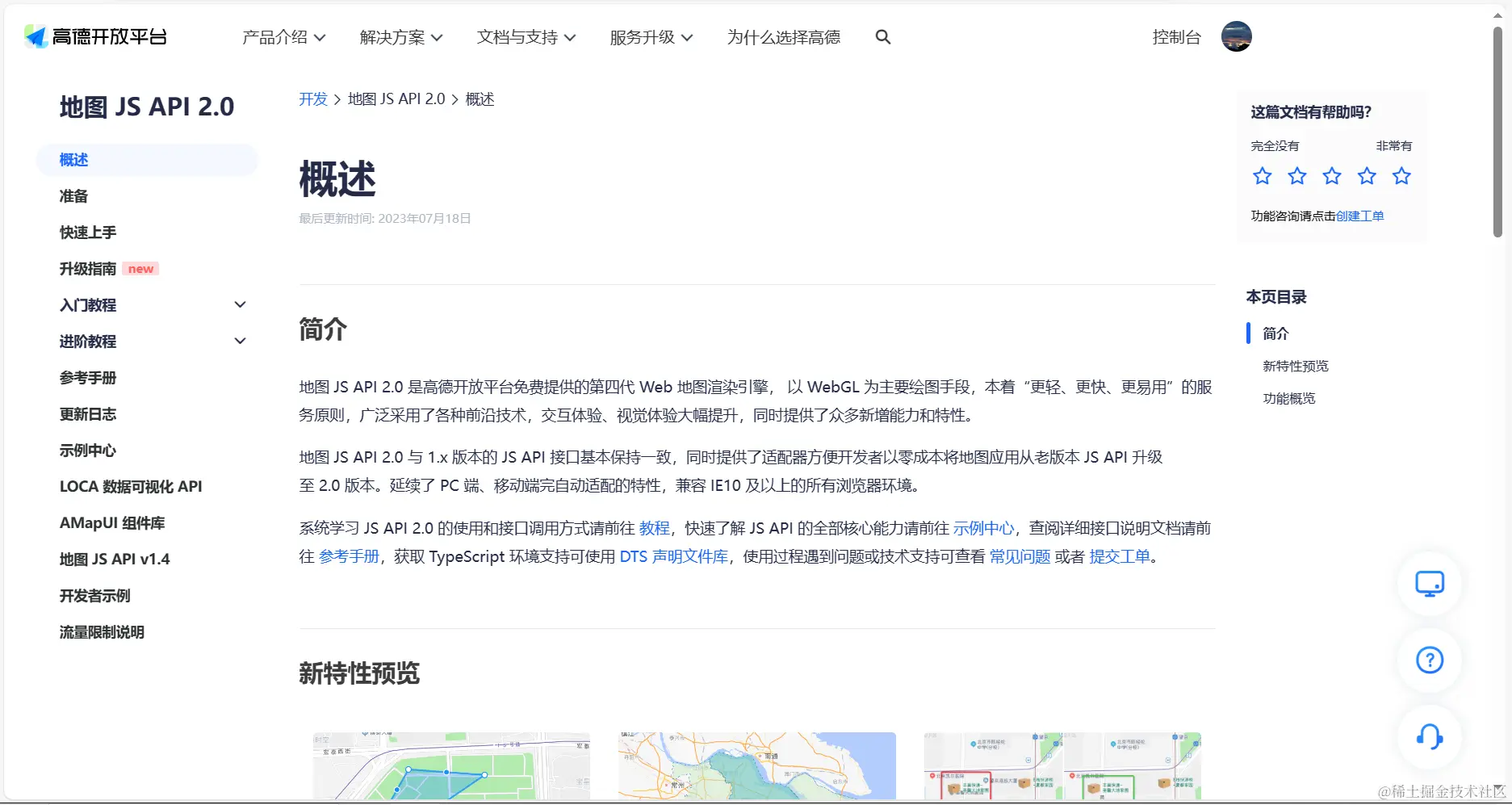The height and width of the screenshot is (805, 1512).
Task: Click the page vertical scrollbar
Action: 1497,133
